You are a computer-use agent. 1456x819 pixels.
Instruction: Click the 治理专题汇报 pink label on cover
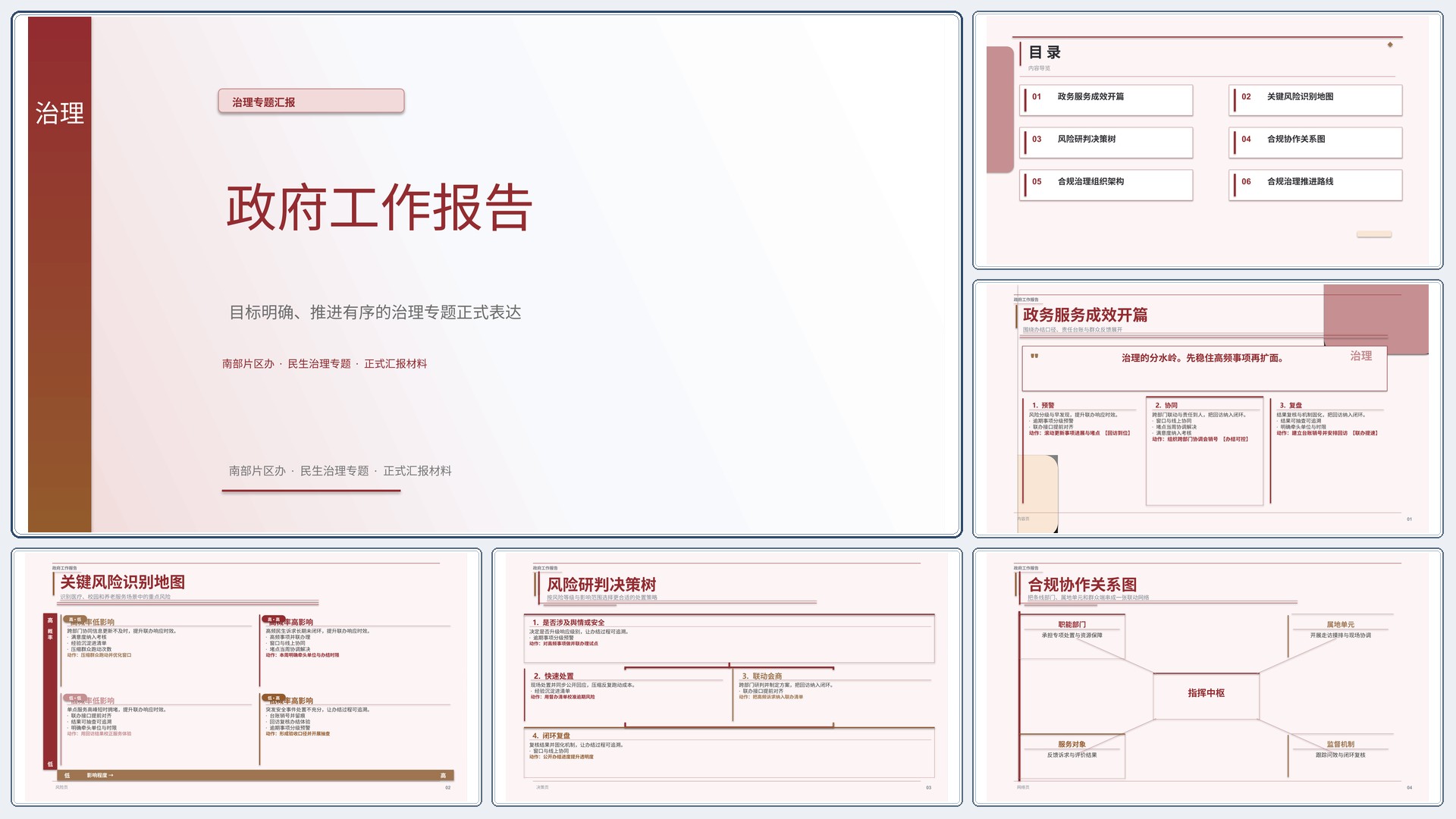coord(311,102)
